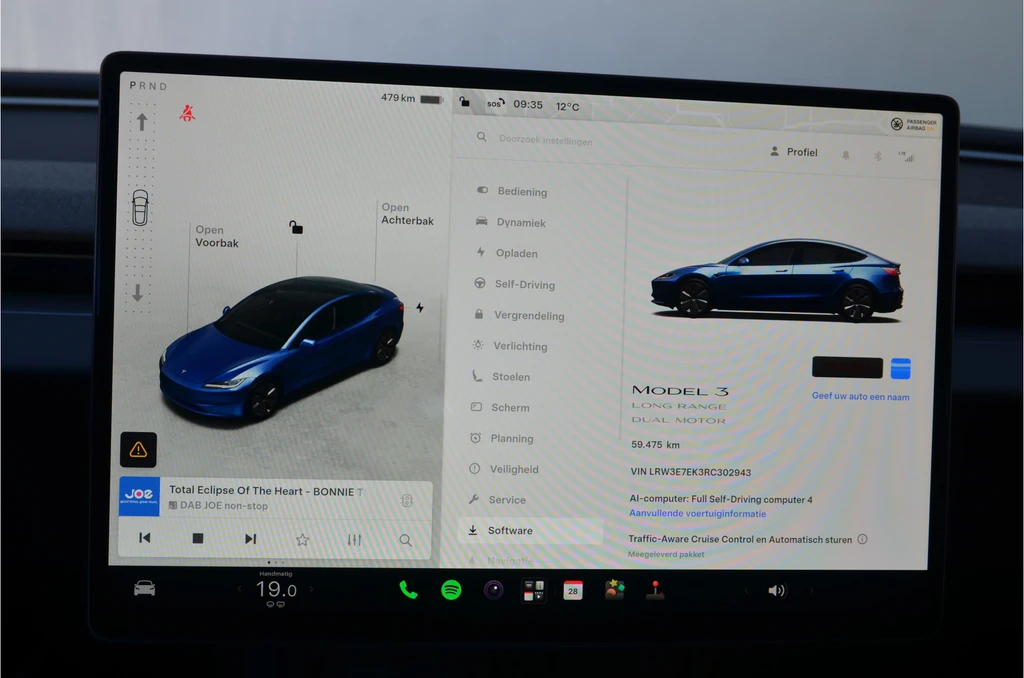
Task: Open the arcade joystick app
Action: click(655, 590)
